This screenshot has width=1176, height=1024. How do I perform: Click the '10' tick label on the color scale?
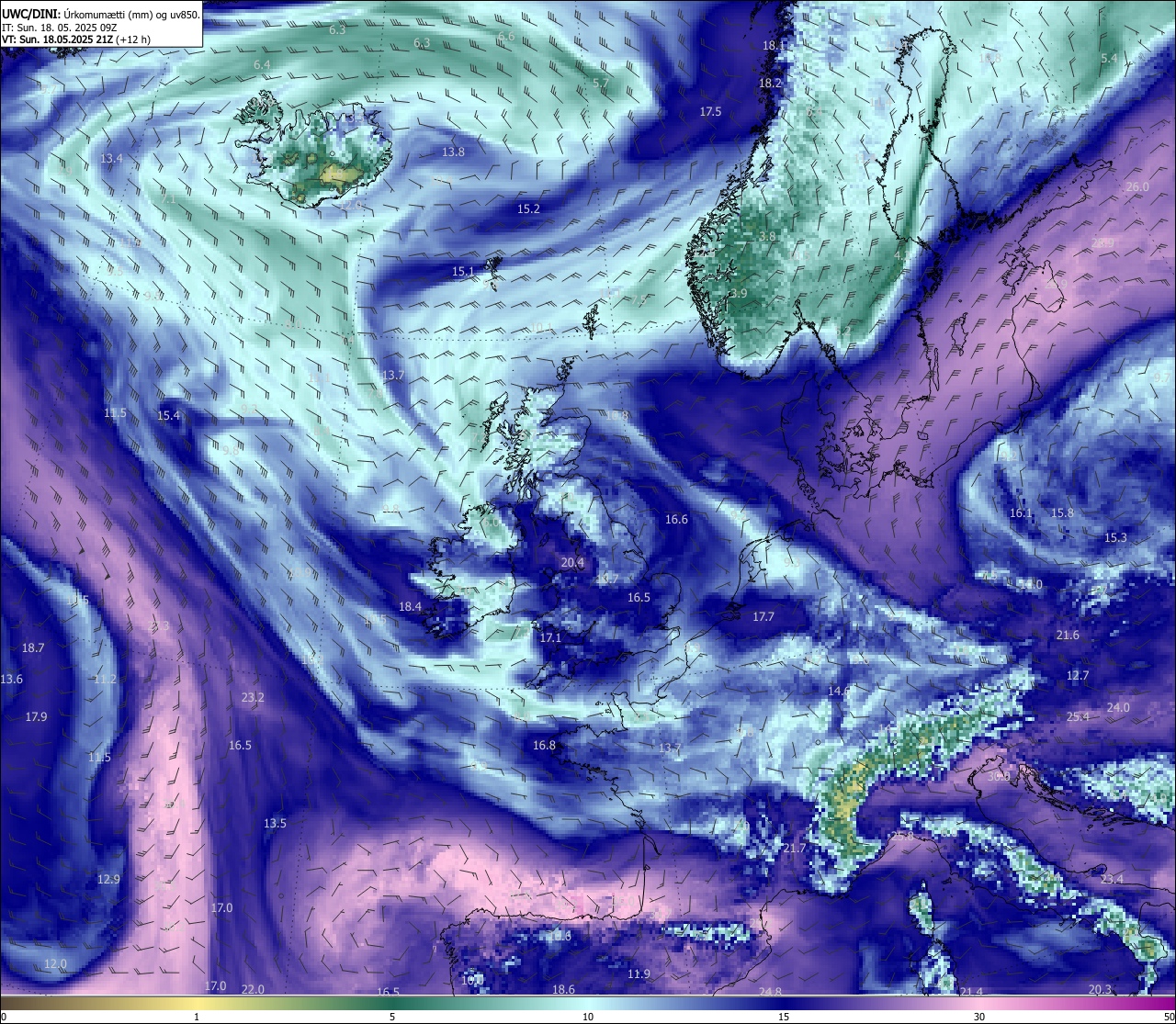(x=587, y=1017)
